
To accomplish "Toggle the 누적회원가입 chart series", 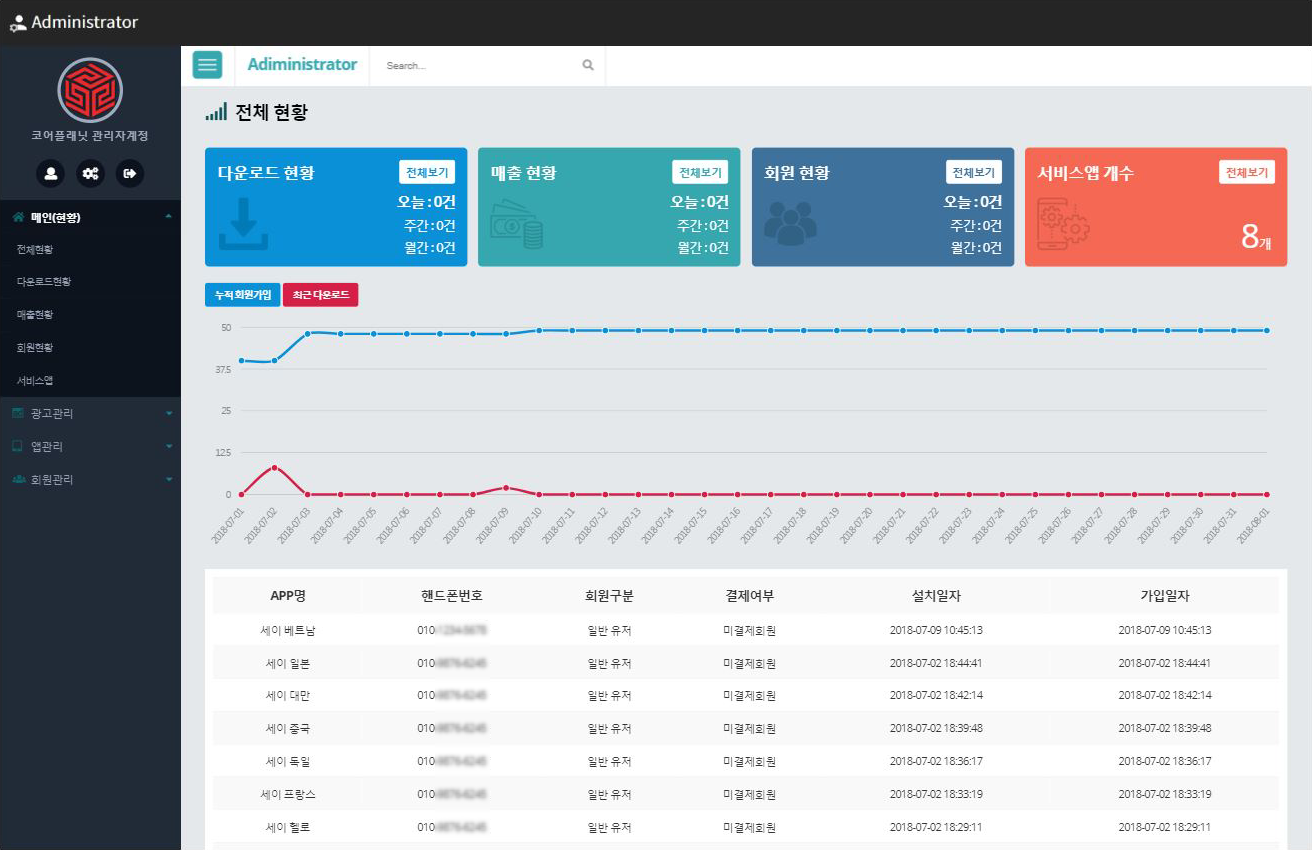I will 243,295.
